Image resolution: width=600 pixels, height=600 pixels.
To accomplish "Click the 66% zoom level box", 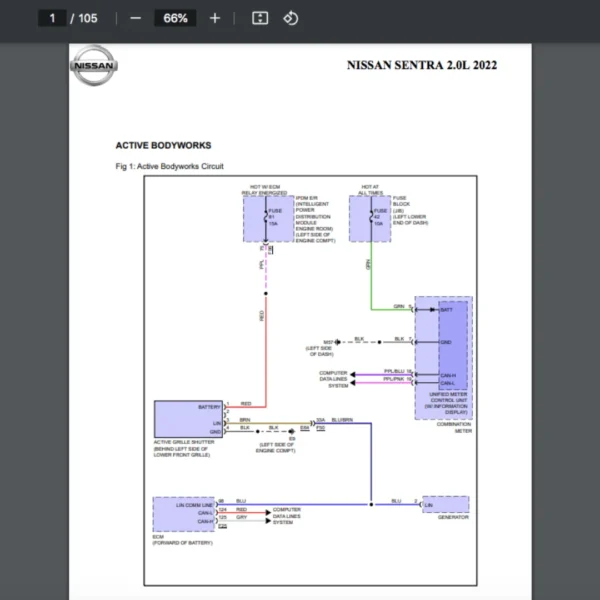I will 175,18.
